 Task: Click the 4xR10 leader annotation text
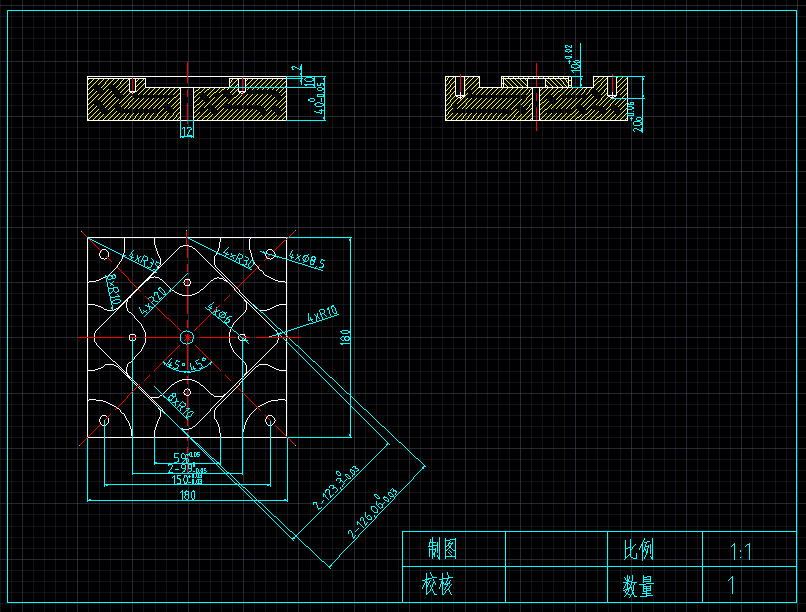click(321, 316)
